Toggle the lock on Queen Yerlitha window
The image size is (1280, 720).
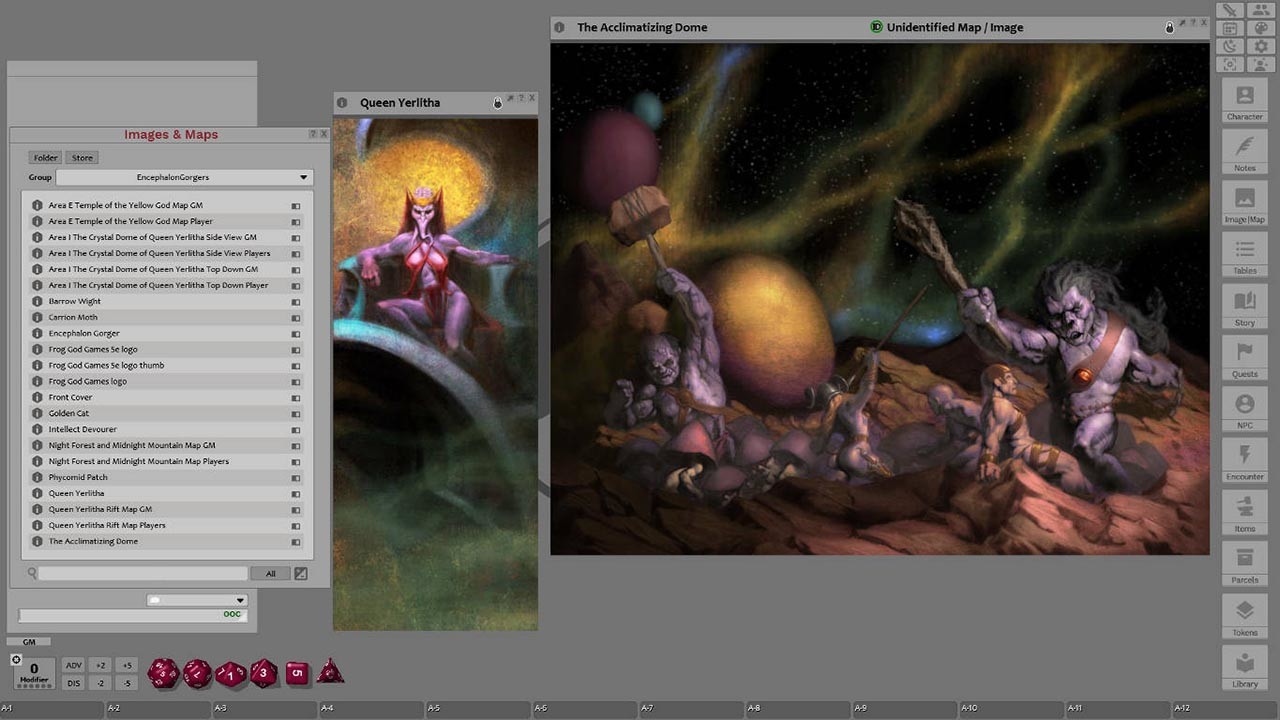click(x=498, y=103)
